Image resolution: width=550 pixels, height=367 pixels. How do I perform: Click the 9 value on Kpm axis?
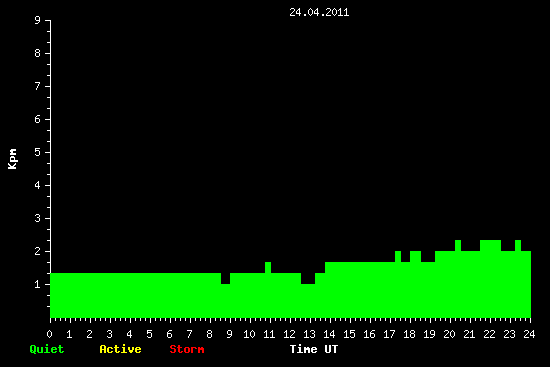38,20
